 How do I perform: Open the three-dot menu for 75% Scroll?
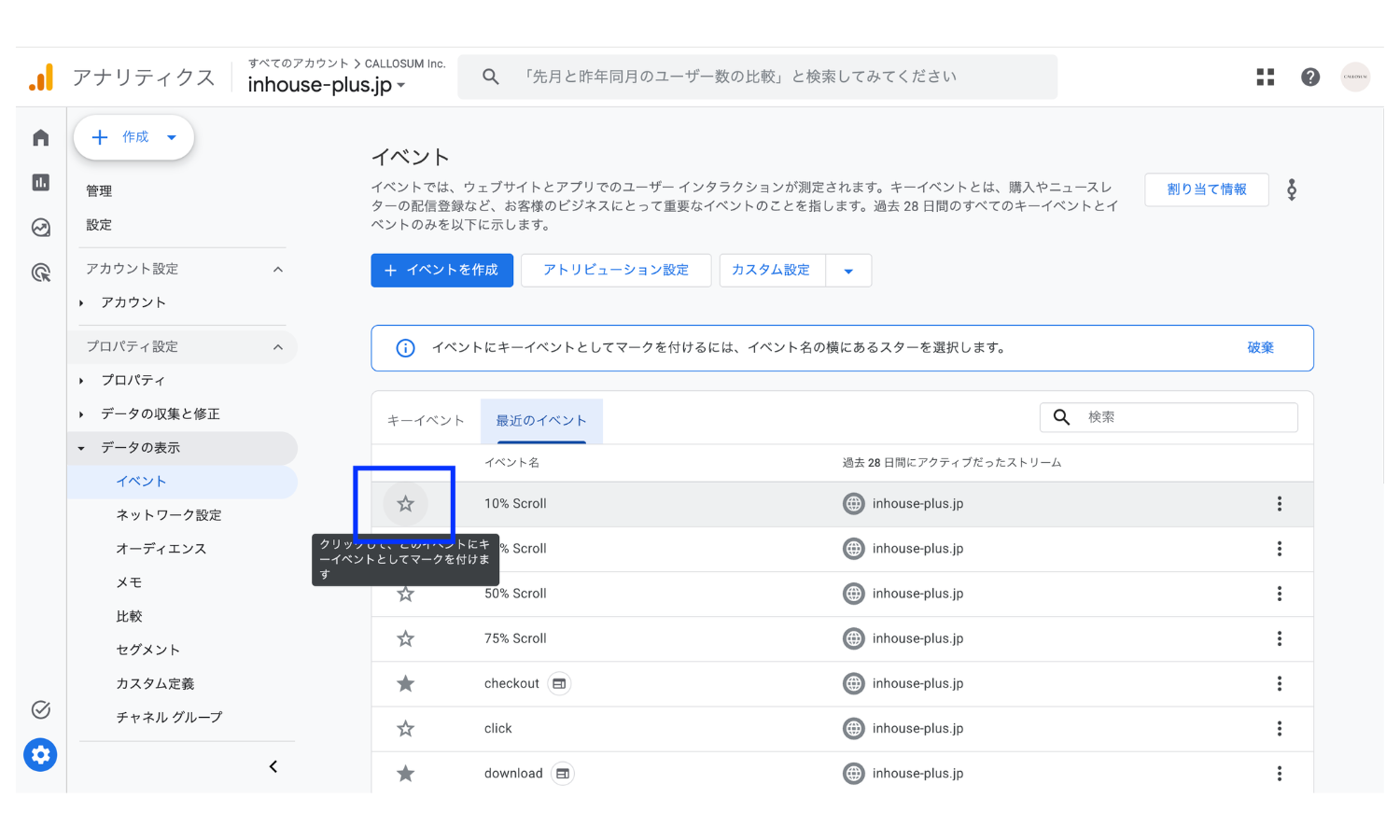pos(1280,638)
